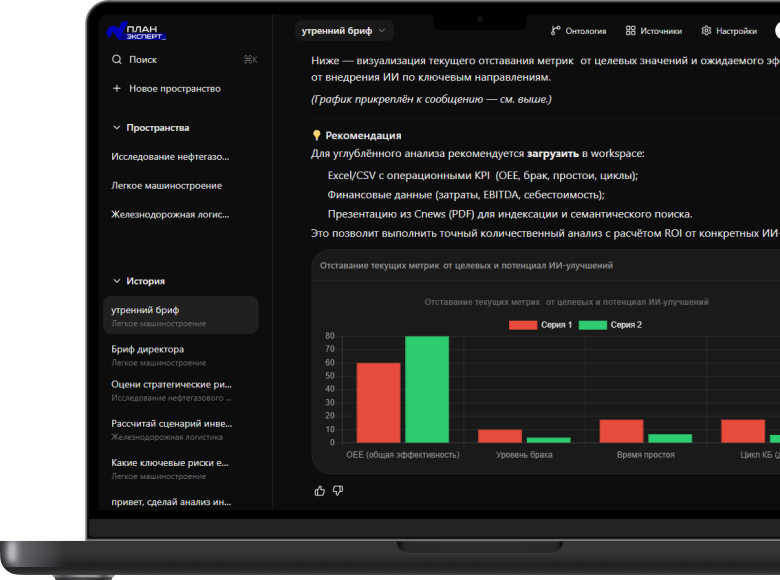Collapse the История section

click(x=117, y=281)
